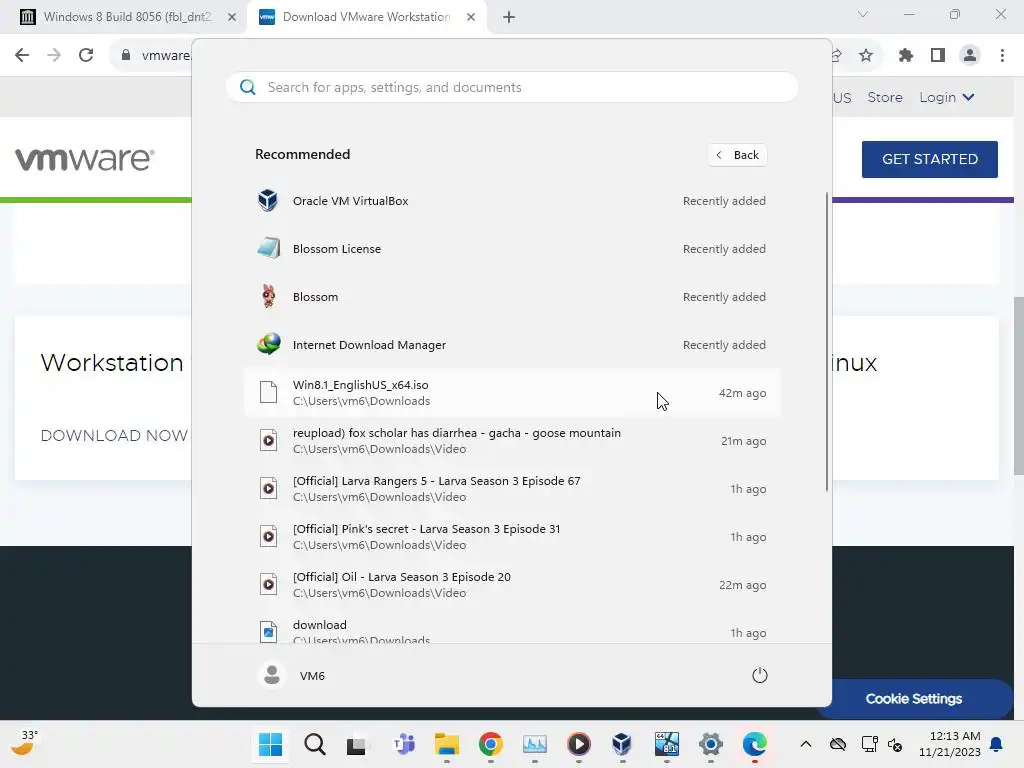Open Settings gear on taskbar
The width and height of the screenshot is (1024, 768).
(711, 744)
